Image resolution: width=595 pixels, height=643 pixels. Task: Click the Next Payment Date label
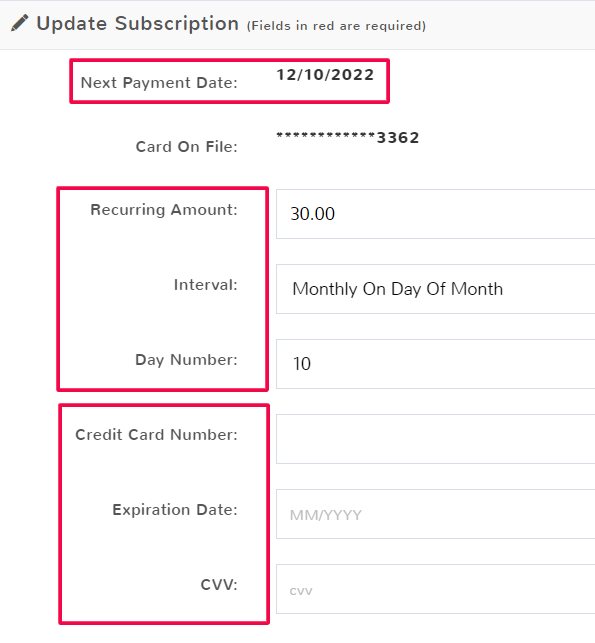[159, 83]
